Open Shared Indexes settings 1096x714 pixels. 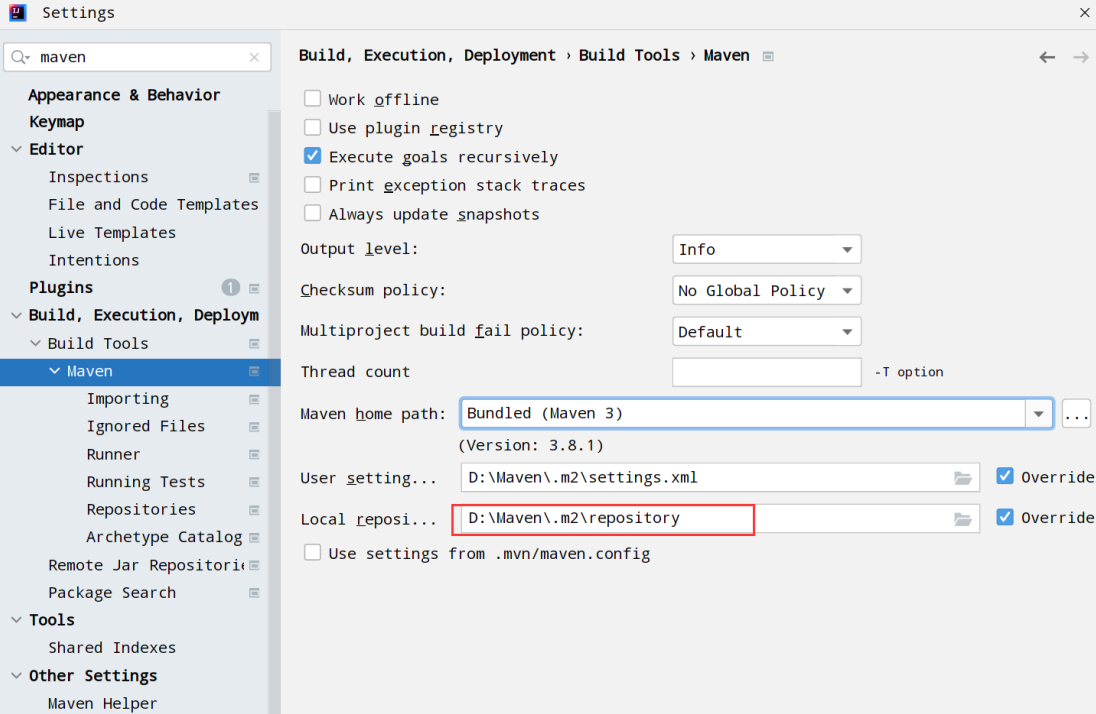pos(112,648)
